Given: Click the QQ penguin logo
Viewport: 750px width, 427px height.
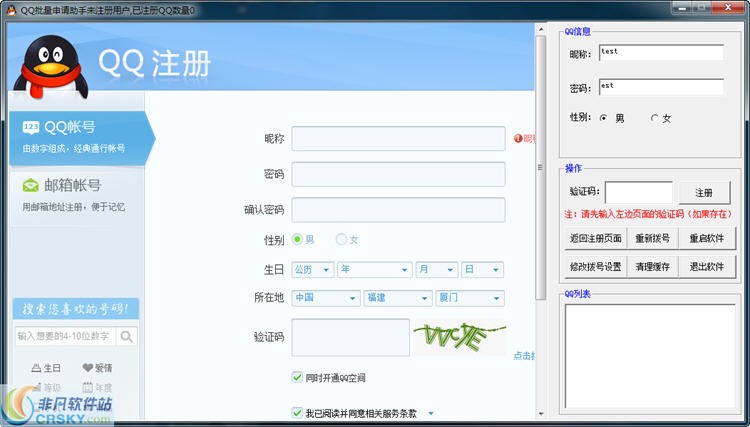Looking at the screenshot, I should 51,66.
